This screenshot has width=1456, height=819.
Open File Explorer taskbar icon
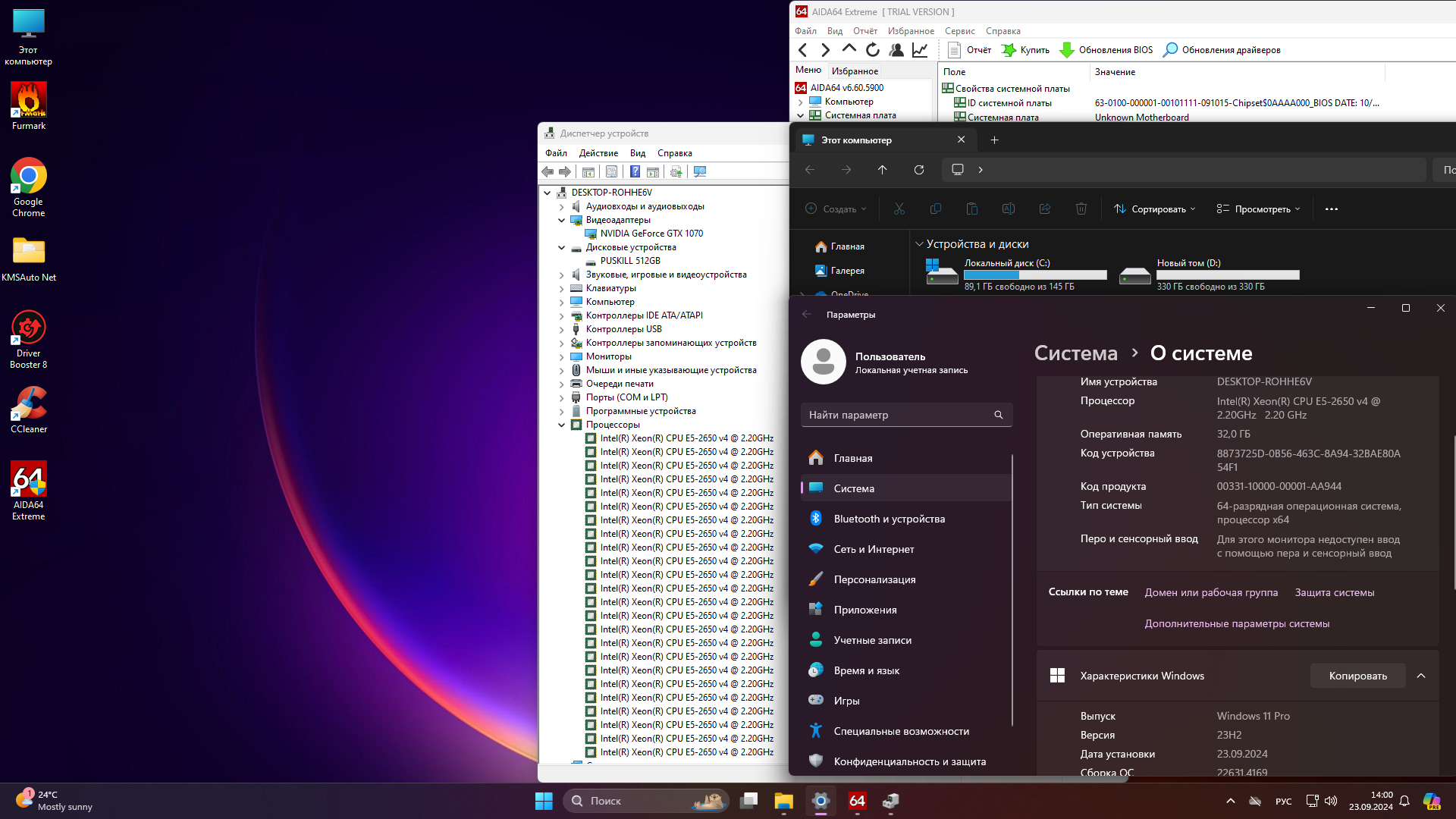tap(783, 801)
